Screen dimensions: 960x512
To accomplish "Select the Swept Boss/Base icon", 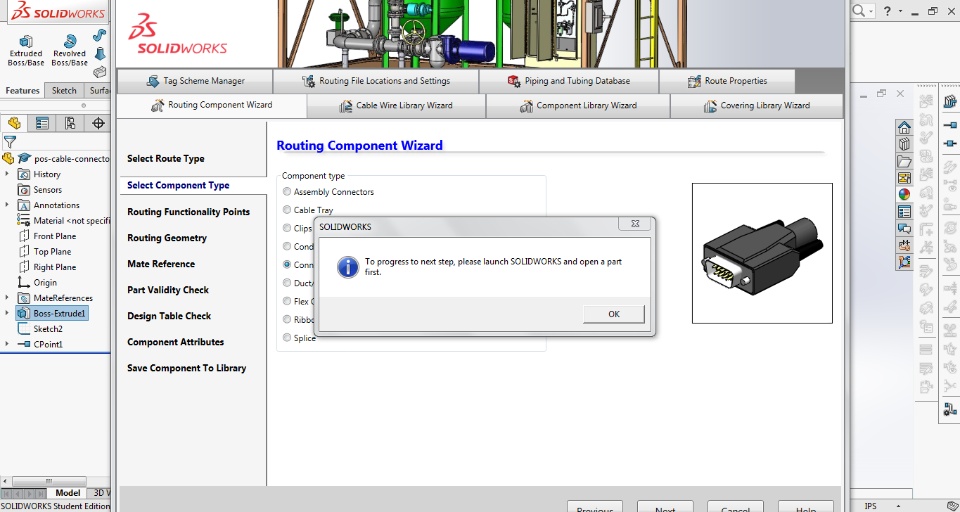I will pos(99,36).
